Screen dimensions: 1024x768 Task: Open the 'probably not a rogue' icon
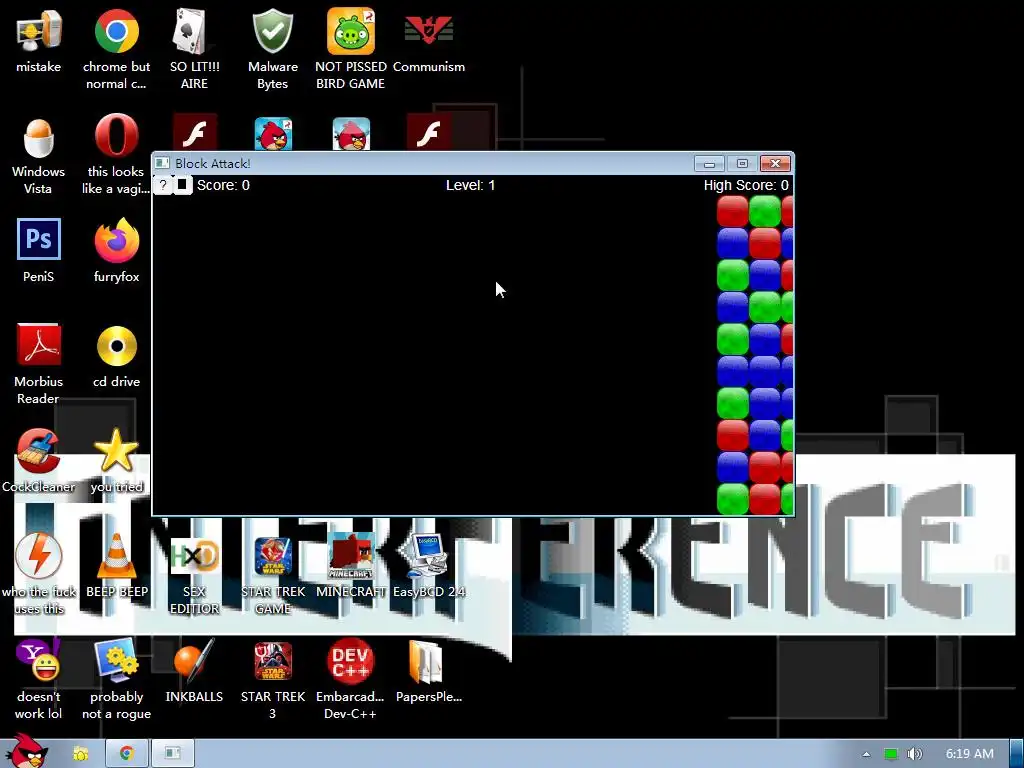click(x=116, y=679)
